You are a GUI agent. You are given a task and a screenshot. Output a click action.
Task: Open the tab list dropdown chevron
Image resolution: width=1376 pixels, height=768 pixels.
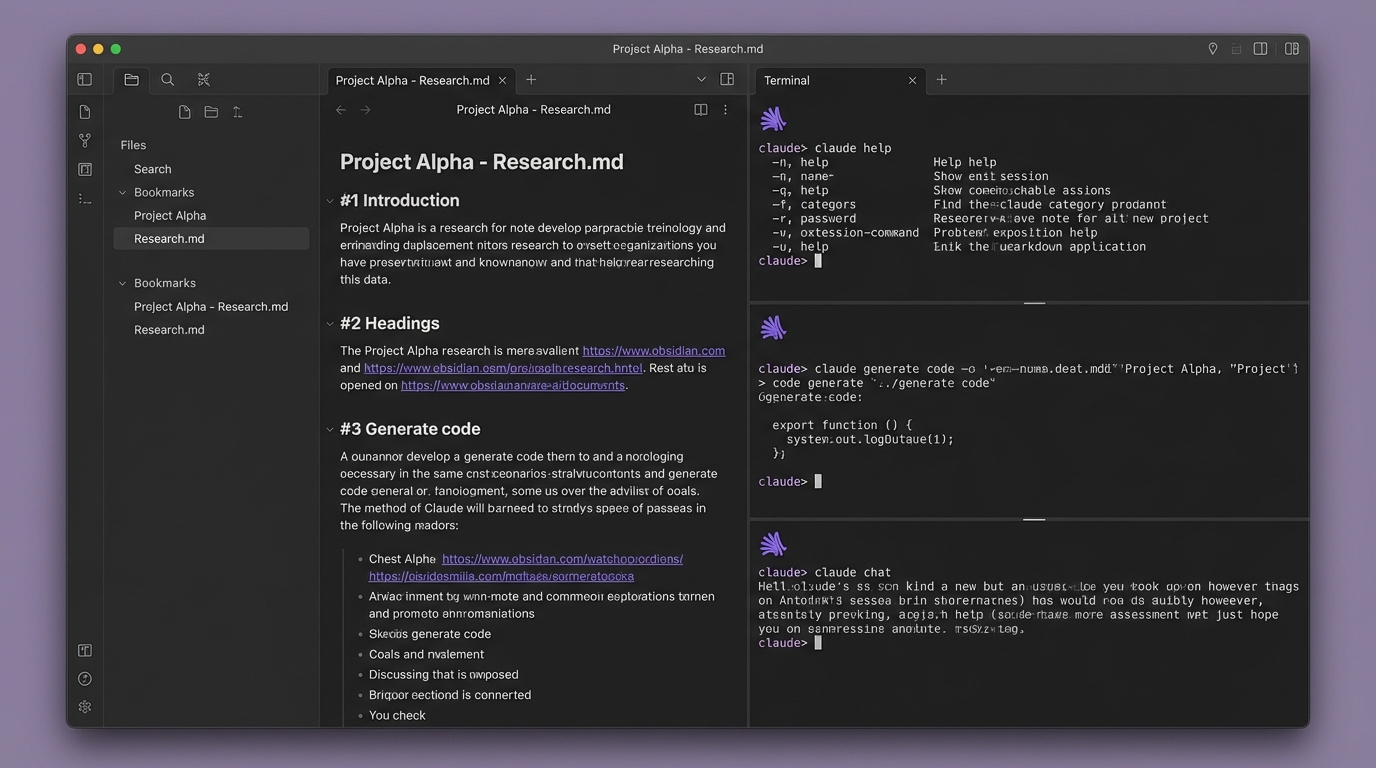pos(701,80)
